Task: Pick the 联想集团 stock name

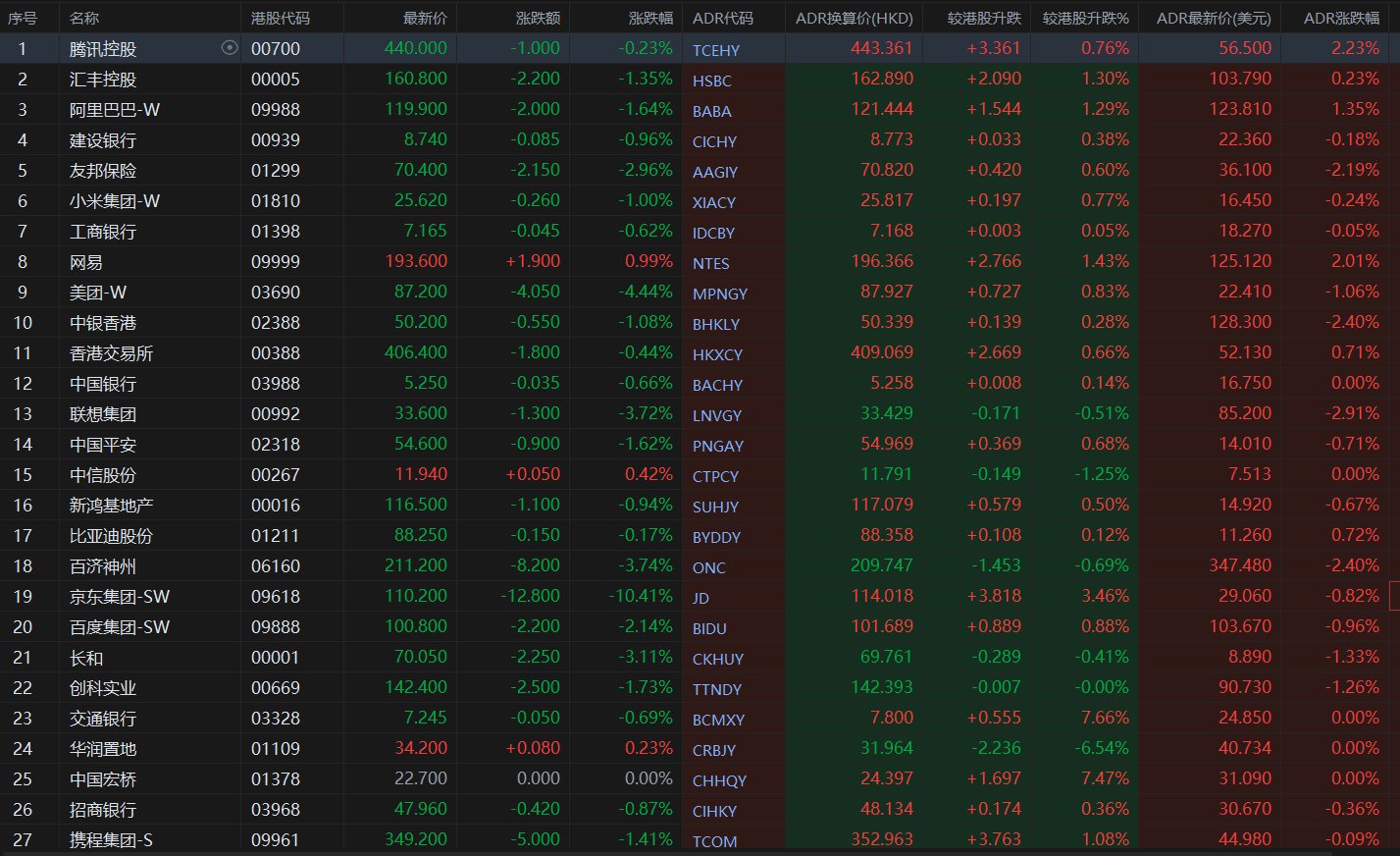Action: pos(103,414)
